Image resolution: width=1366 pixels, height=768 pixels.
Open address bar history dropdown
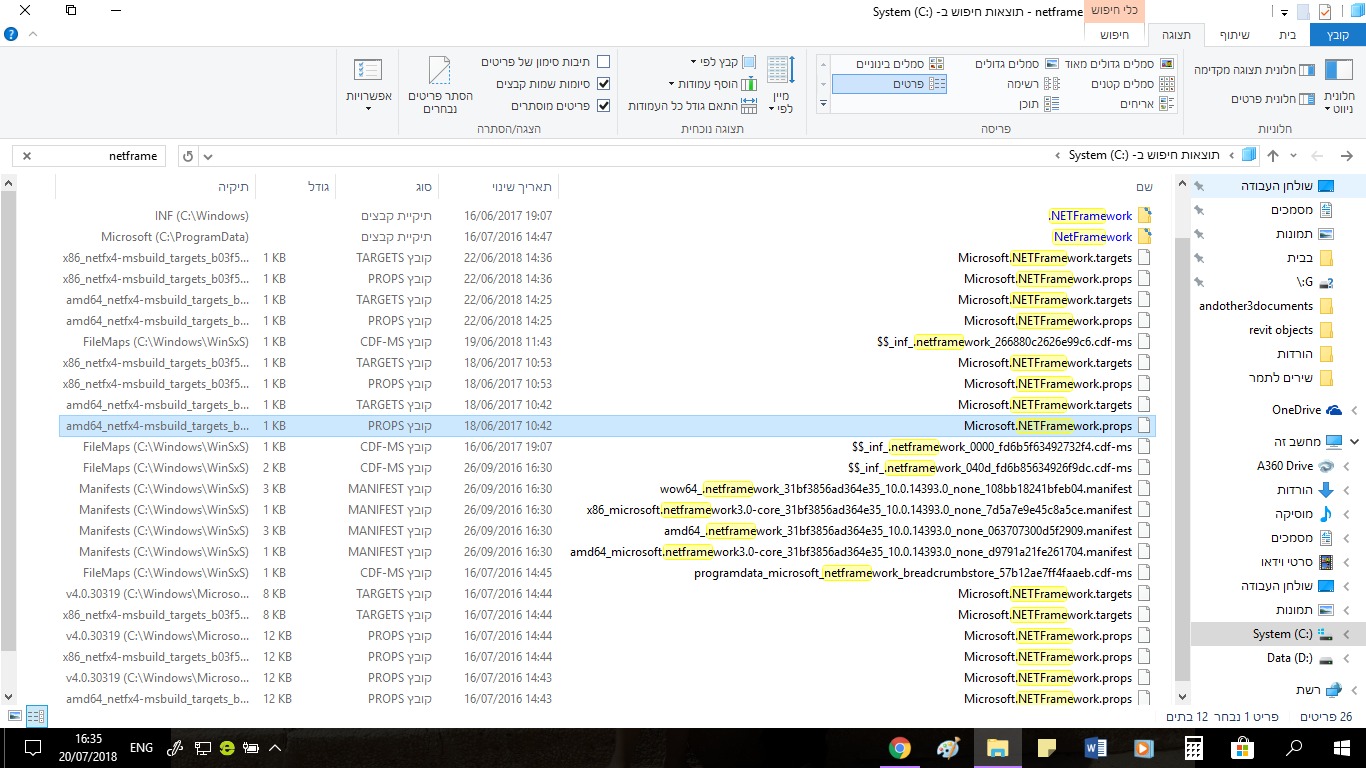(x=208, y=156)
